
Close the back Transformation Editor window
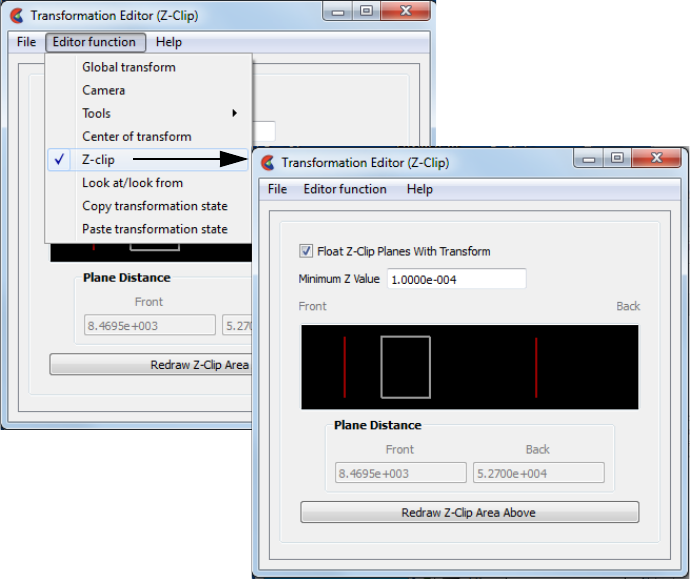click(405, 11)
